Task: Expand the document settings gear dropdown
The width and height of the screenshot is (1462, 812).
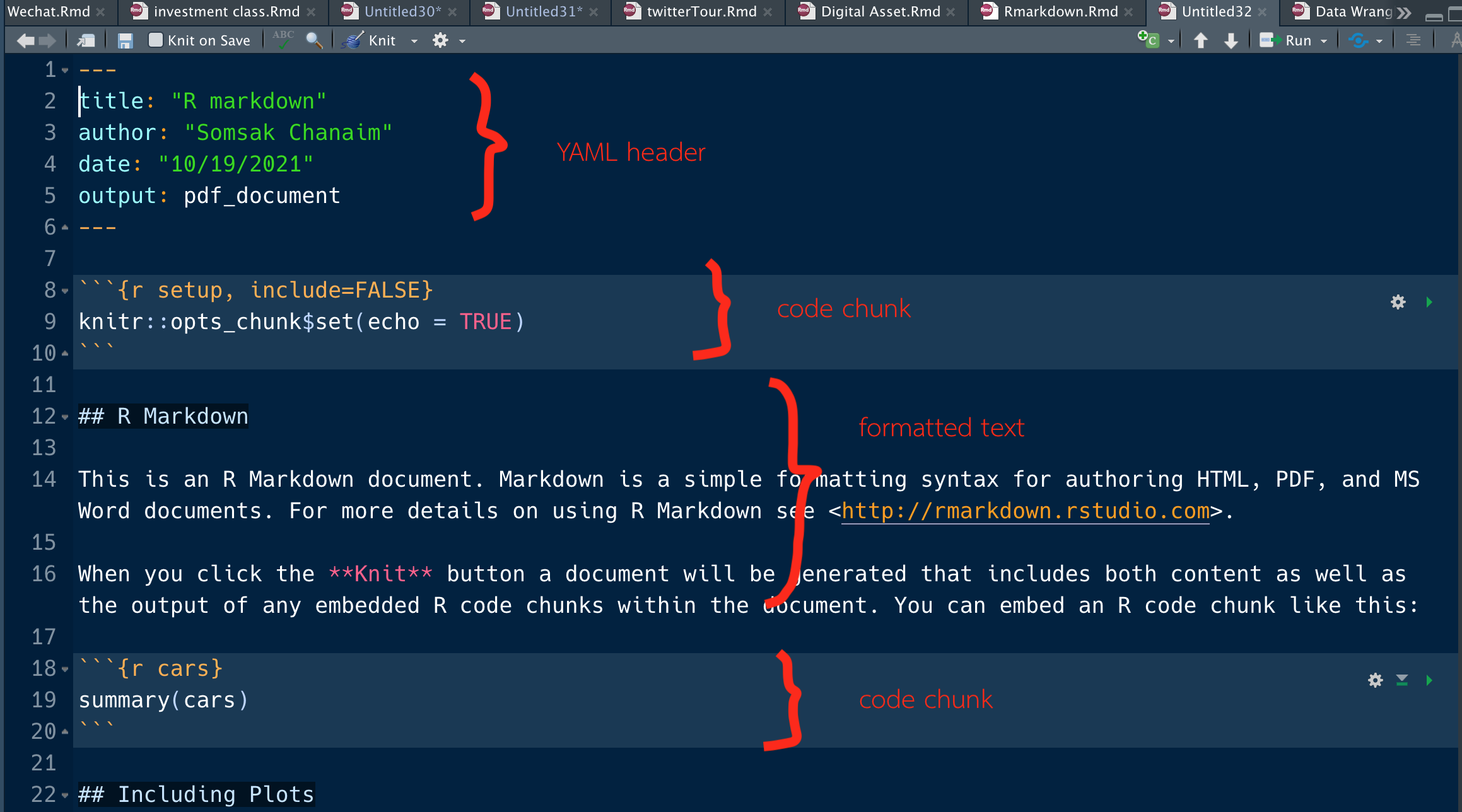Action: click(462, 41)
